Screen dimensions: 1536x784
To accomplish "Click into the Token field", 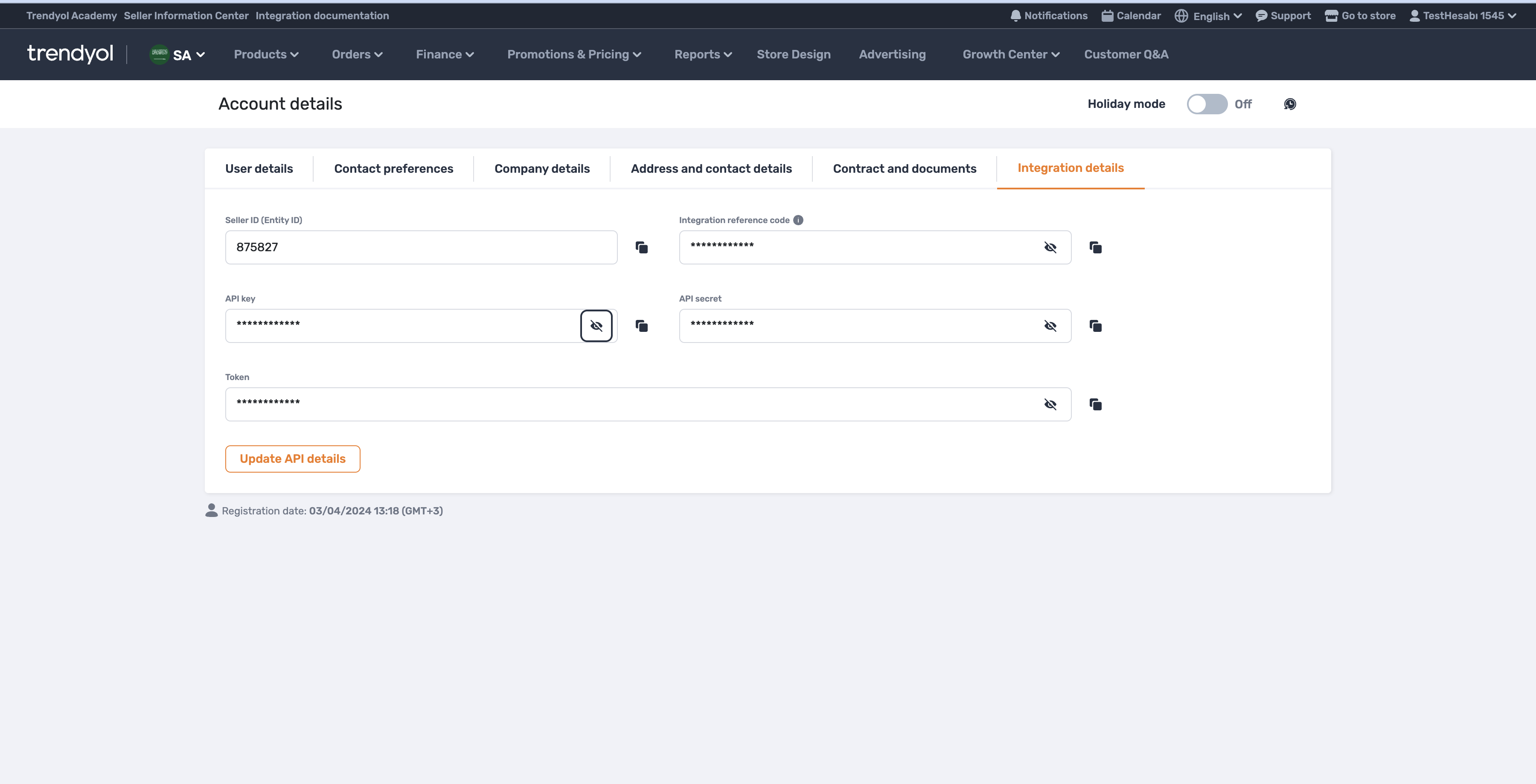I will (x=648, y=404).
